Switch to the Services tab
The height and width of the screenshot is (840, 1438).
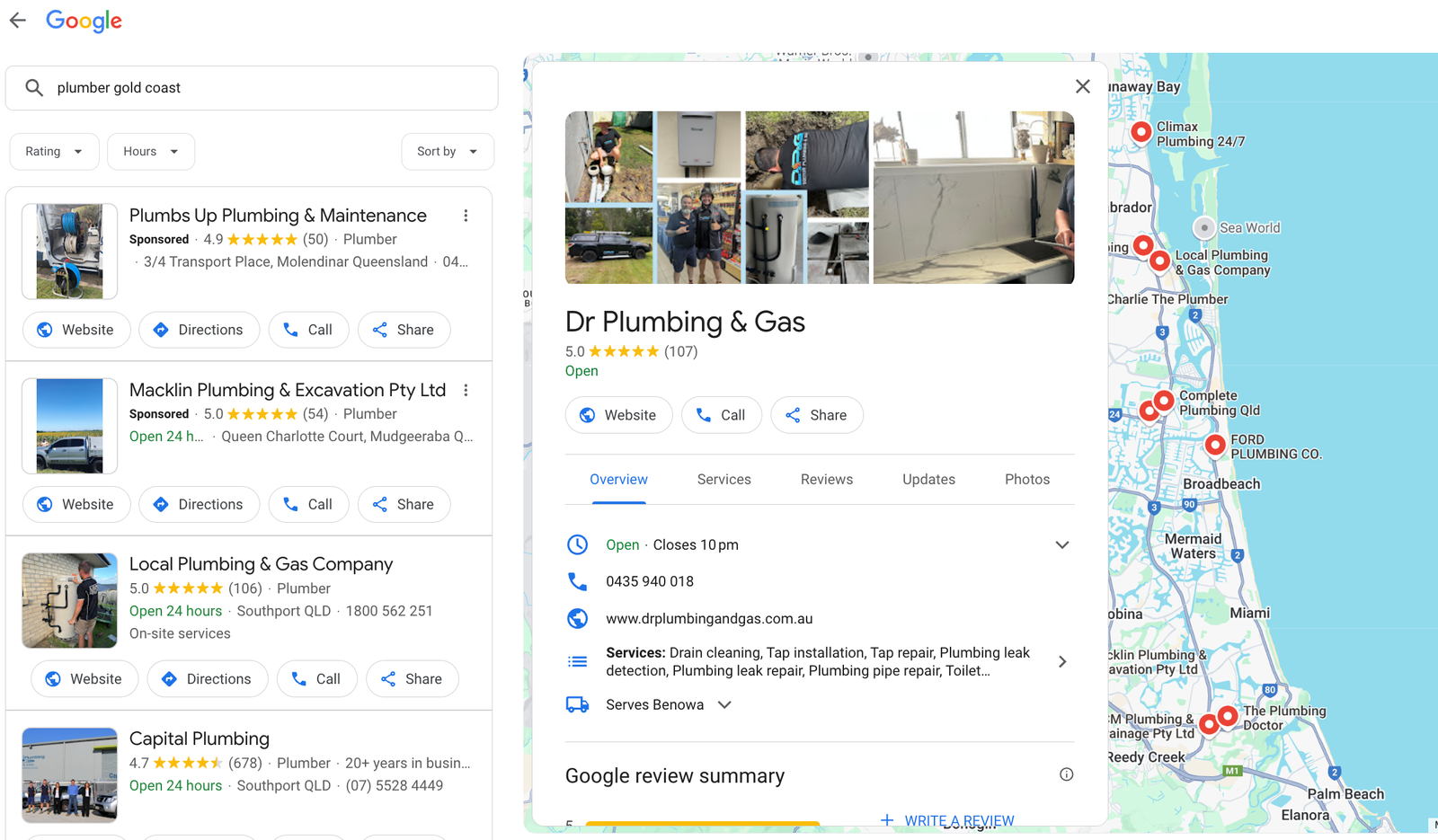pos(723,480)
